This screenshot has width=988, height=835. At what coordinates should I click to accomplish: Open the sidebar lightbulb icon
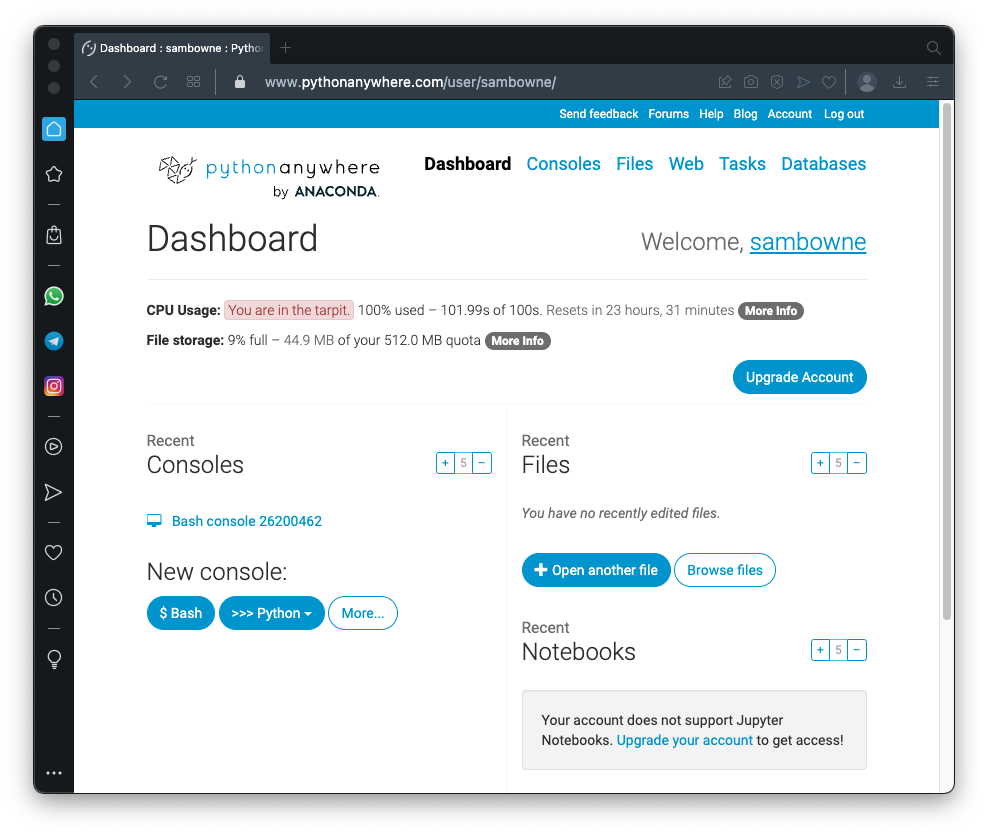pos(54,659)
